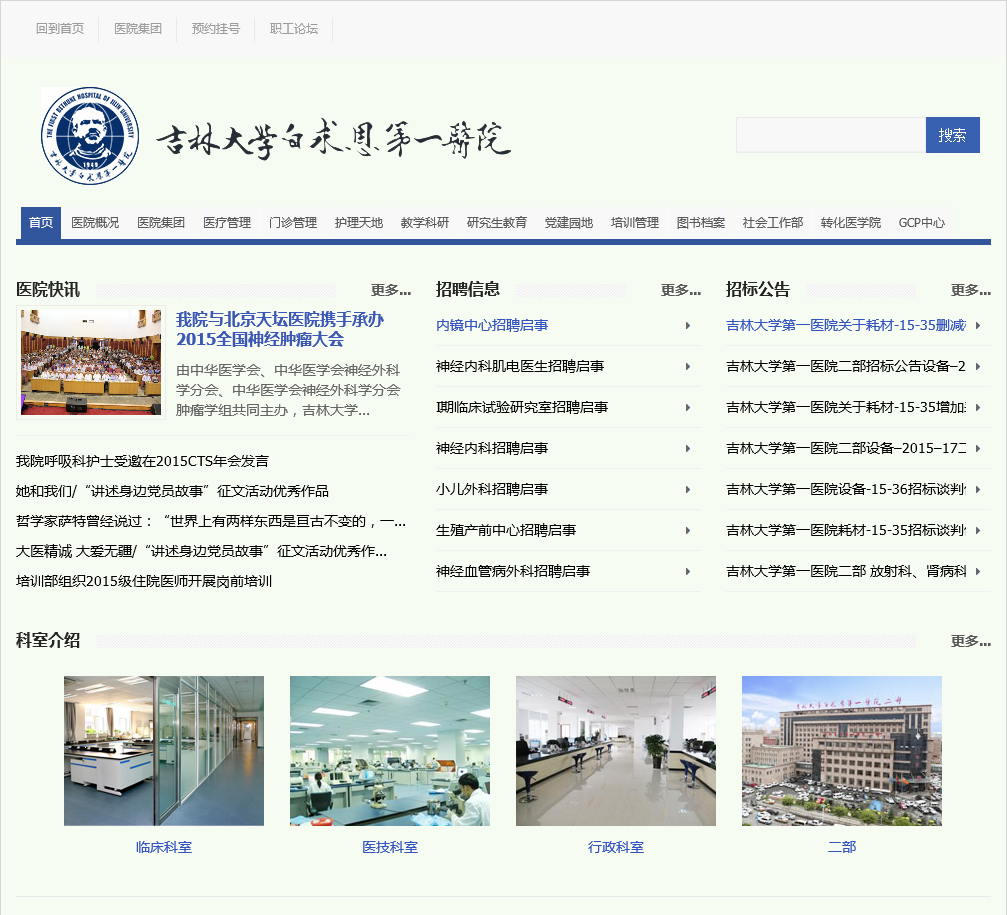
Task: Click arrow beside 生殖产前中心招聘启事
Action: tap(688, 531)
